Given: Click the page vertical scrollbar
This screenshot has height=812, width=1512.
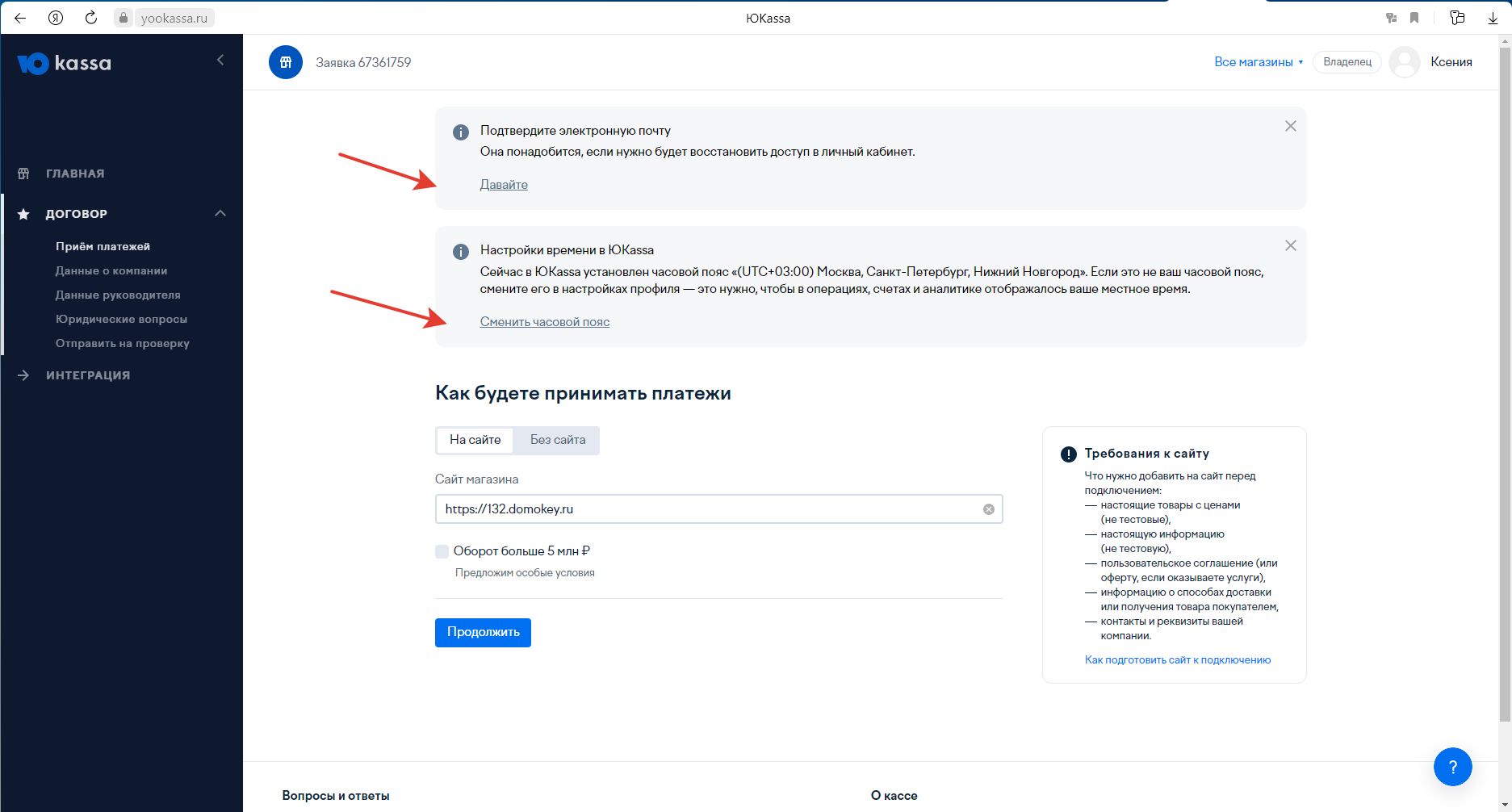Looking at the screenshot, I should (1505, 383).
